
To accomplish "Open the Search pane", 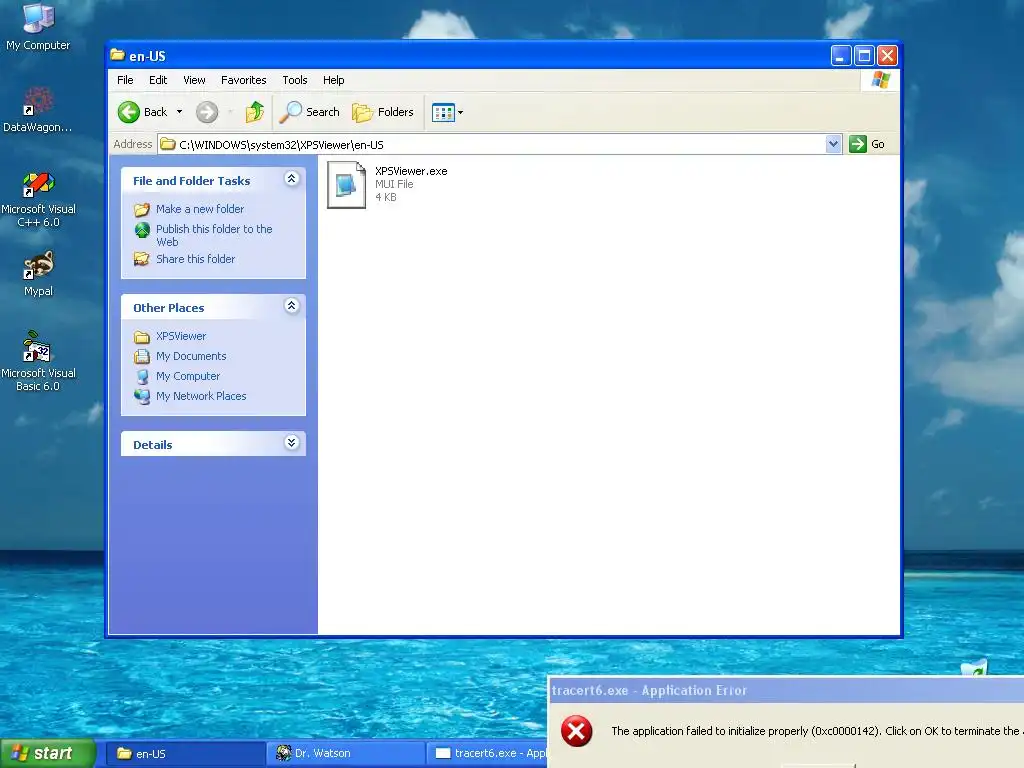I will 310,112.
